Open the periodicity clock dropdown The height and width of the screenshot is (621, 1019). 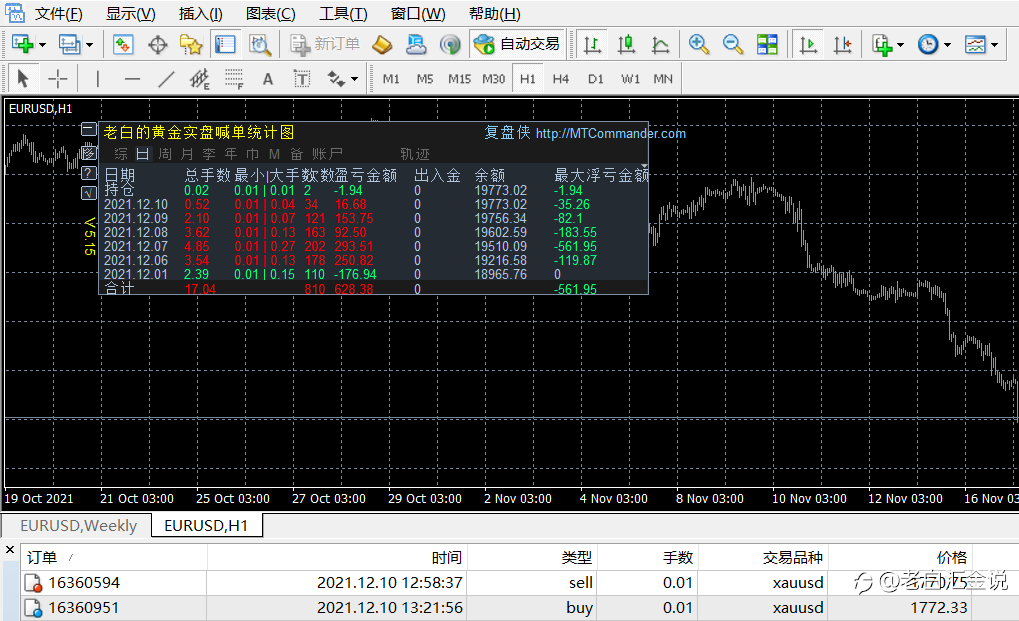946,44
